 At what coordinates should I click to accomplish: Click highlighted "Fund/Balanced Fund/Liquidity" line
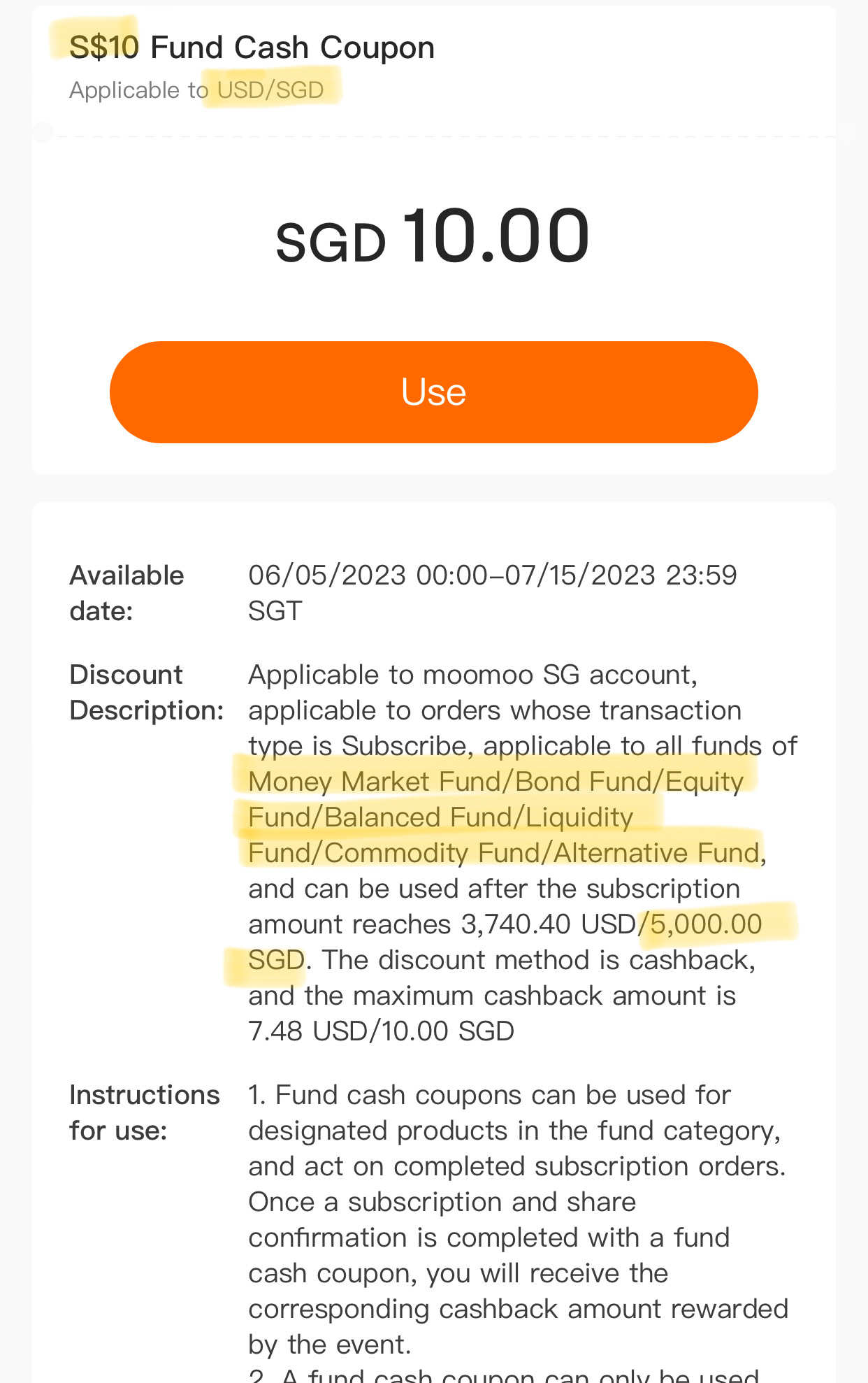tap(440, 817)
